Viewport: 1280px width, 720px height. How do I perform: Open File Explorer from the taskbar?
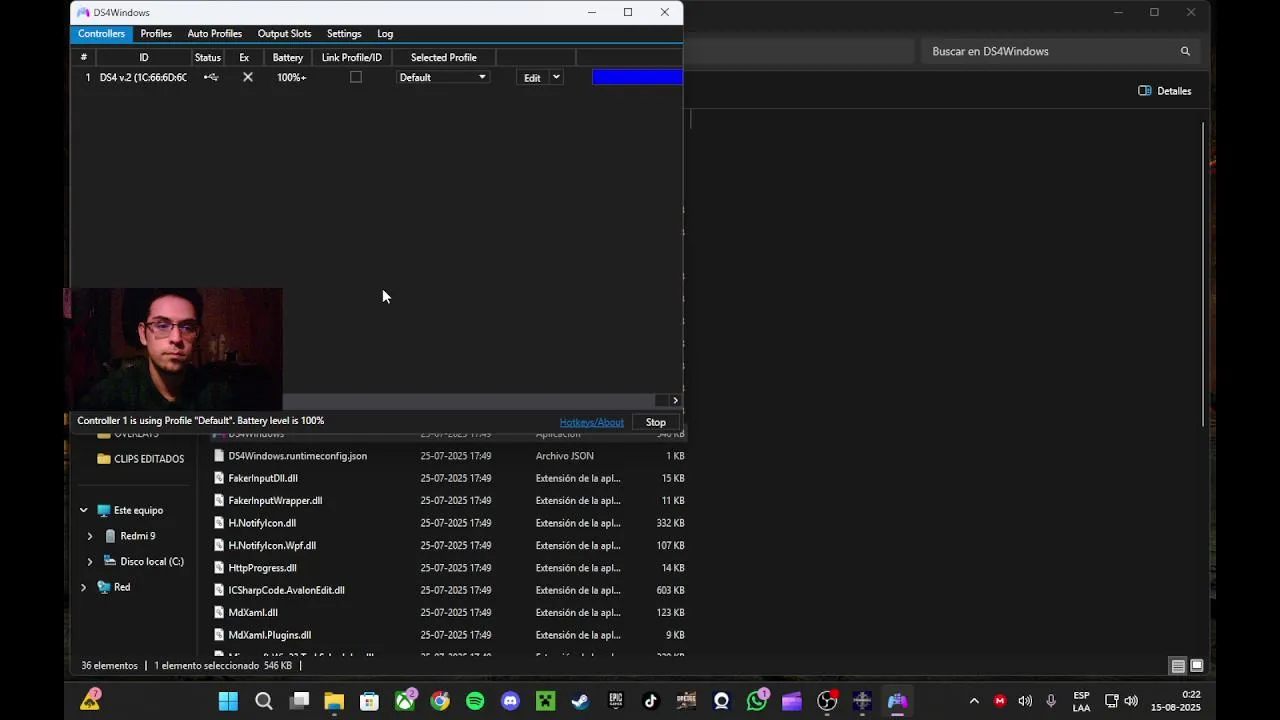tap(334, 701)
